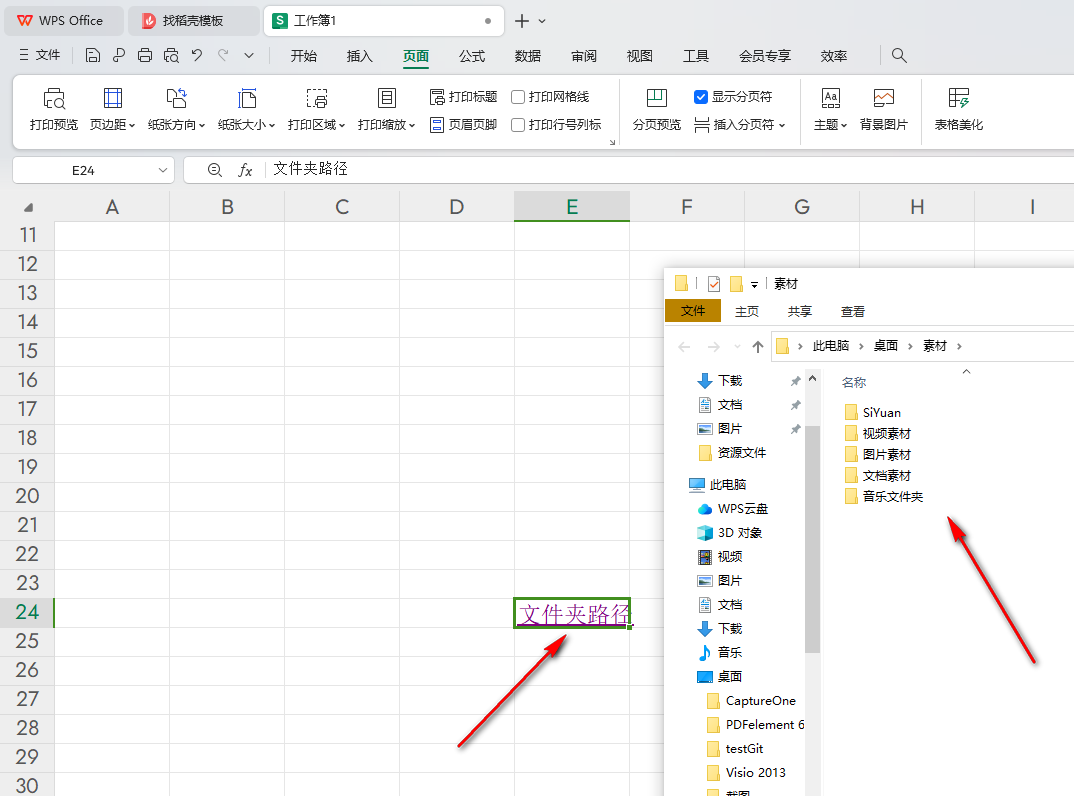
Task: Switch to the 公式 tab
Action: pyautogui.click(x=472, y=56)
